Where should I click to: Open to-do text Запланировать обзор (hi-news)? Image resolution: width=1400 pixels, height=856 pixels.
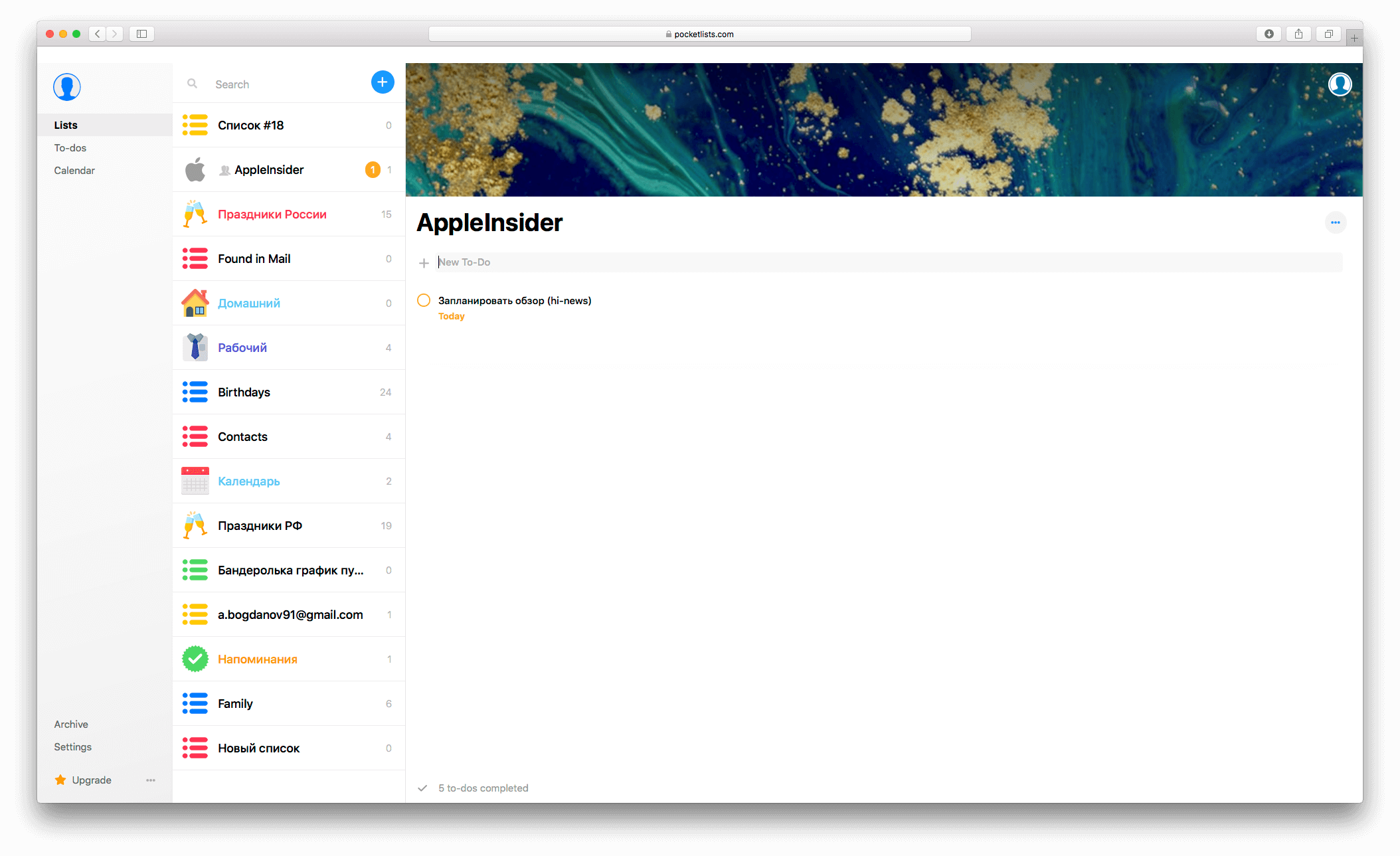pyautogui.click(x=515, y=300)
